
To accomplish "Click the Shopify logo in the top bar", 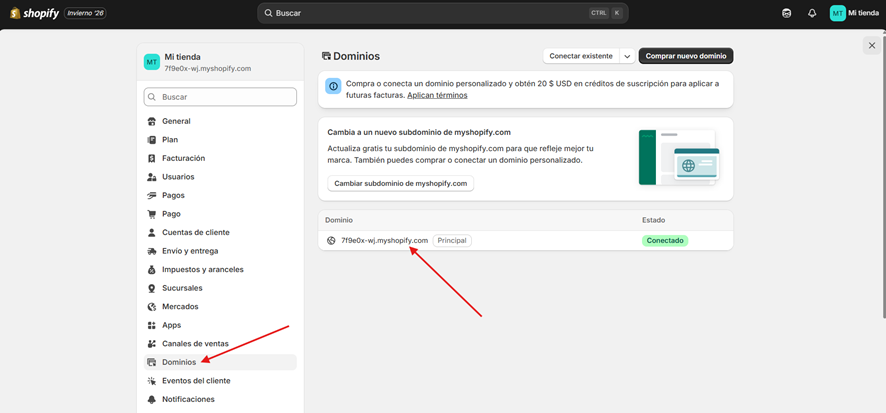I will pos(35,13).
